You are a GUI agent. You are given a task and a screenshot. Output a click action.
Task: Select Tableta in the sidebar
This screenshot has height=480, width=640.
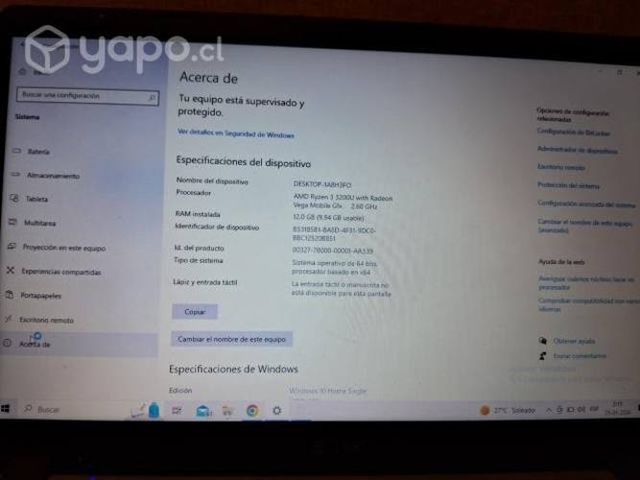pos(37,199)
